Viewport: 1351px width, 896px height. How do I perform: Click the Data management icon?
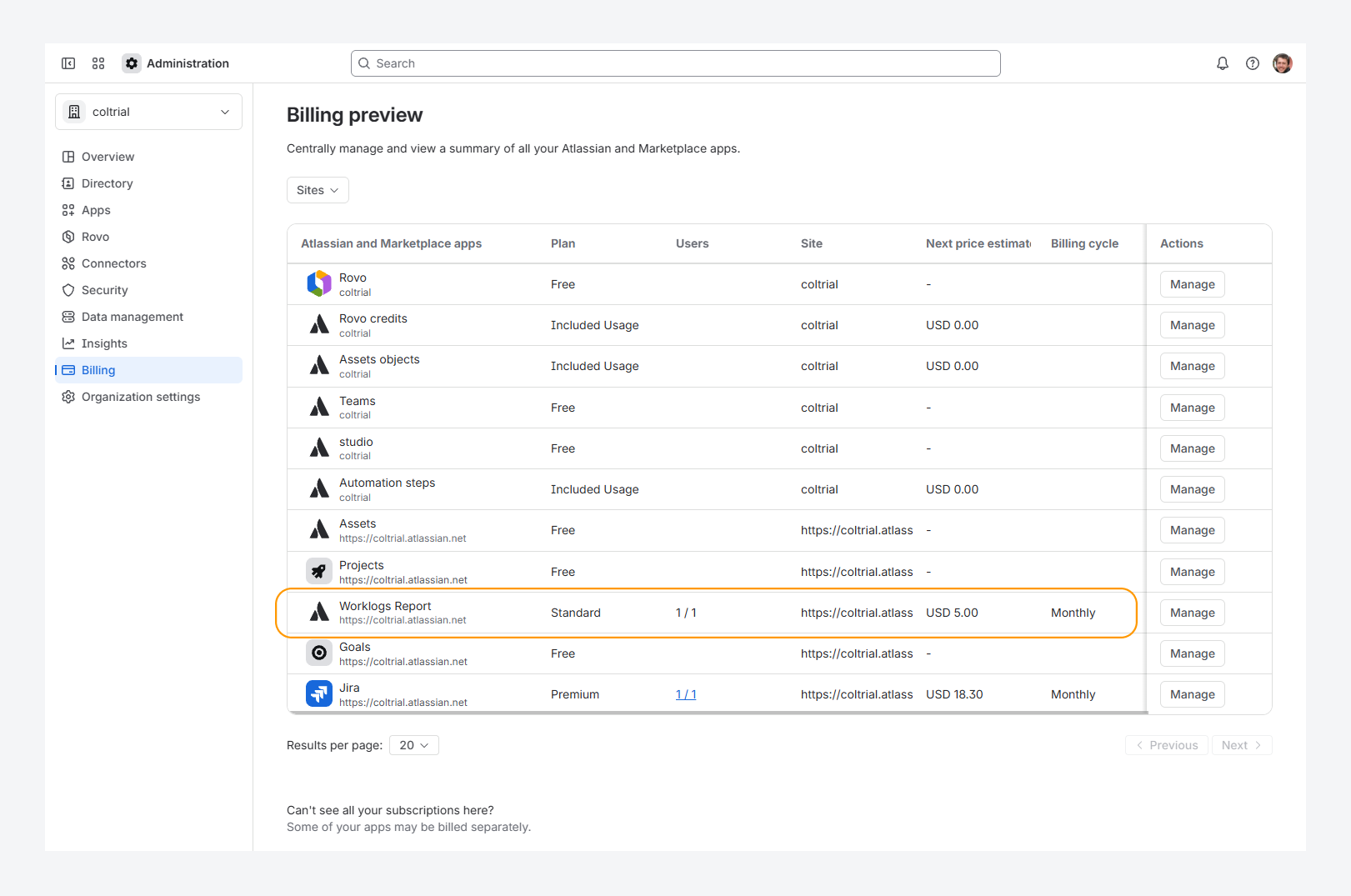point(68,317)
